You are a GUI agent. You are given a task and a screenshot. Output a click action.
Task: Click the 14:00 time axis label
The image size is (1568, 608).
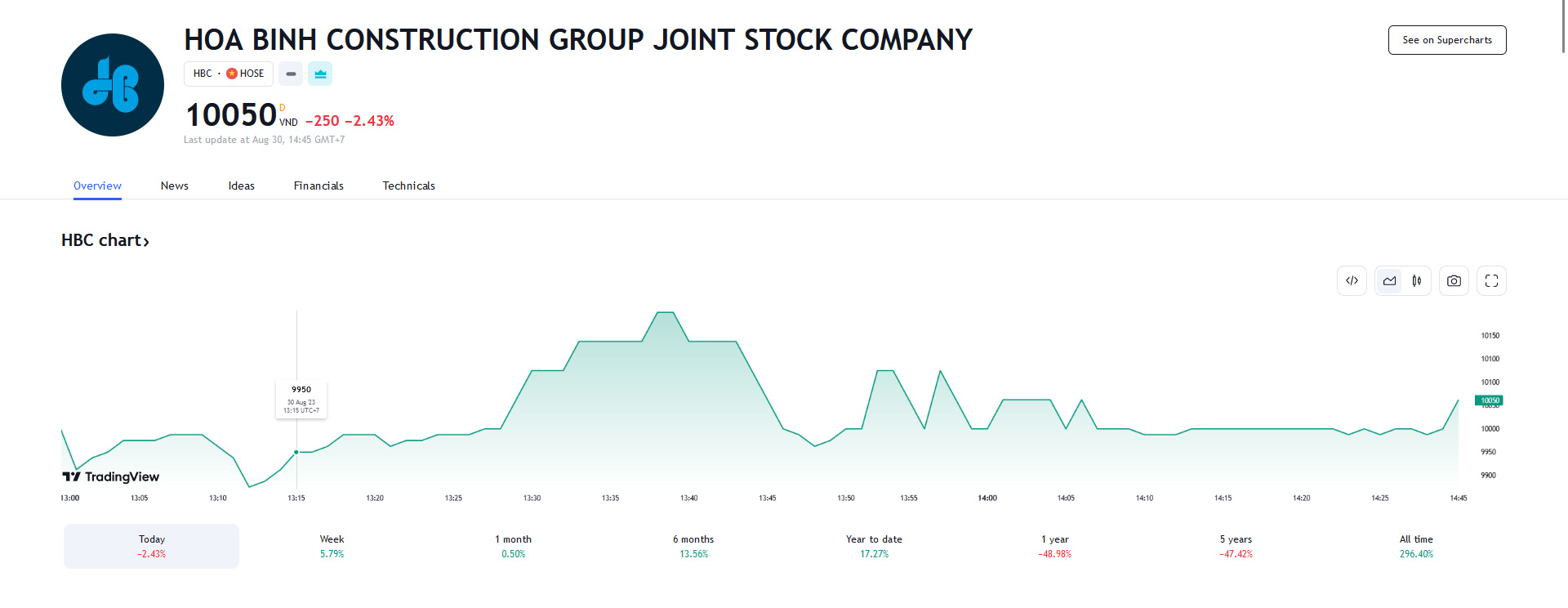987,498
